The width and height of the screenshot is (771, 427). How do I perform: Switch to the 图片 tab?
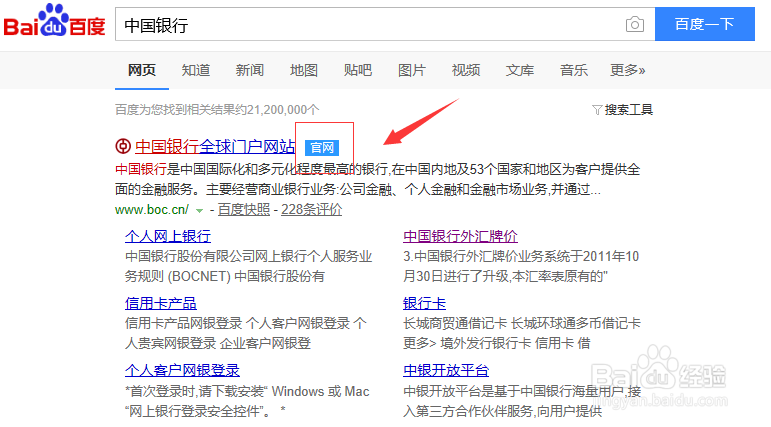tap(412, 70)
